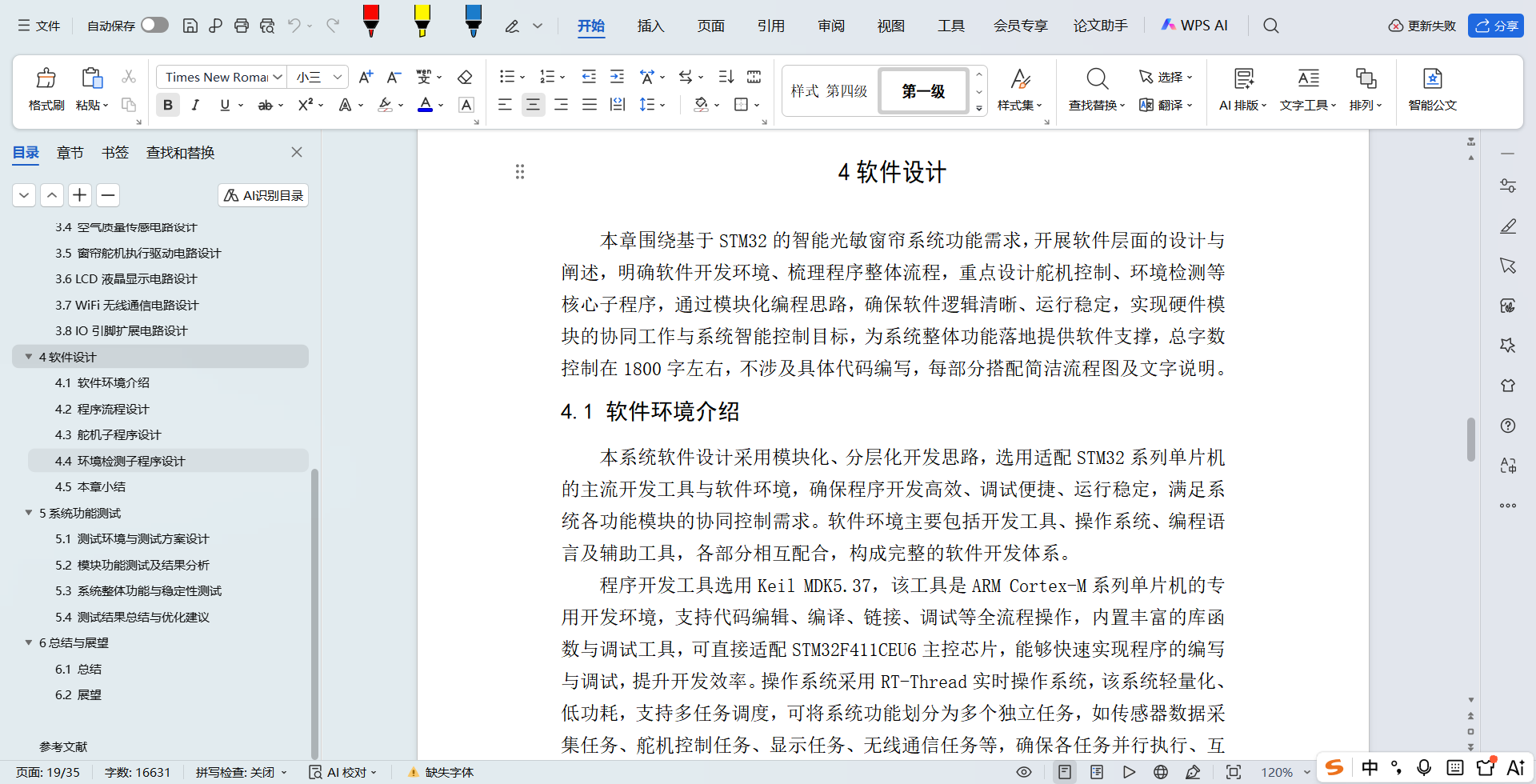Viewport: 1536px width, 784px height.
Task: Open the 审阅 ribbon tab
Action: click(830, 26)
